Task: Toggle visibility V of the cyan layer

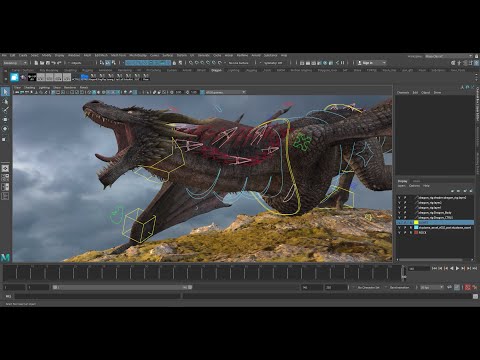Action: point(399,227)
